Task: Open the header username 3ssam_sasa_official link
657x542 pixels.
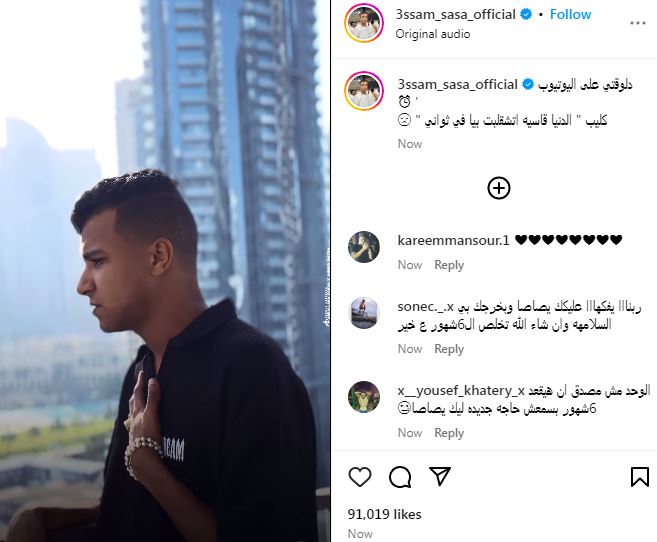Action: pos(455,14)
